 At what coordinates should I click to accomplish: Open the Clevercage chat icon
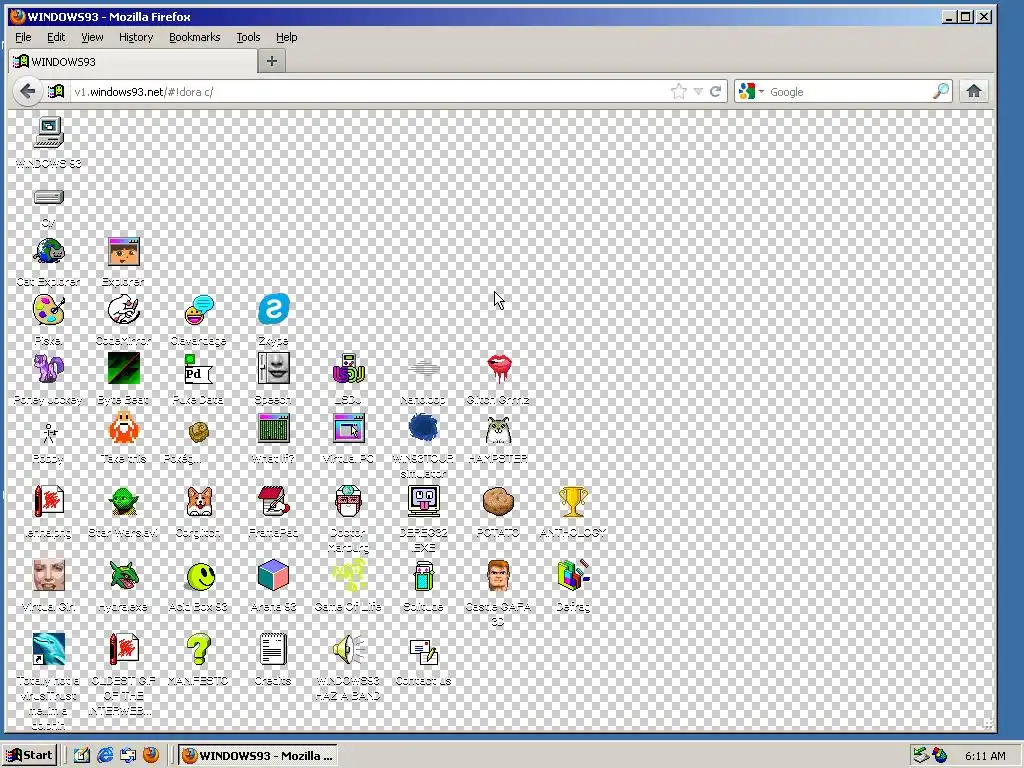pos(199,310)
